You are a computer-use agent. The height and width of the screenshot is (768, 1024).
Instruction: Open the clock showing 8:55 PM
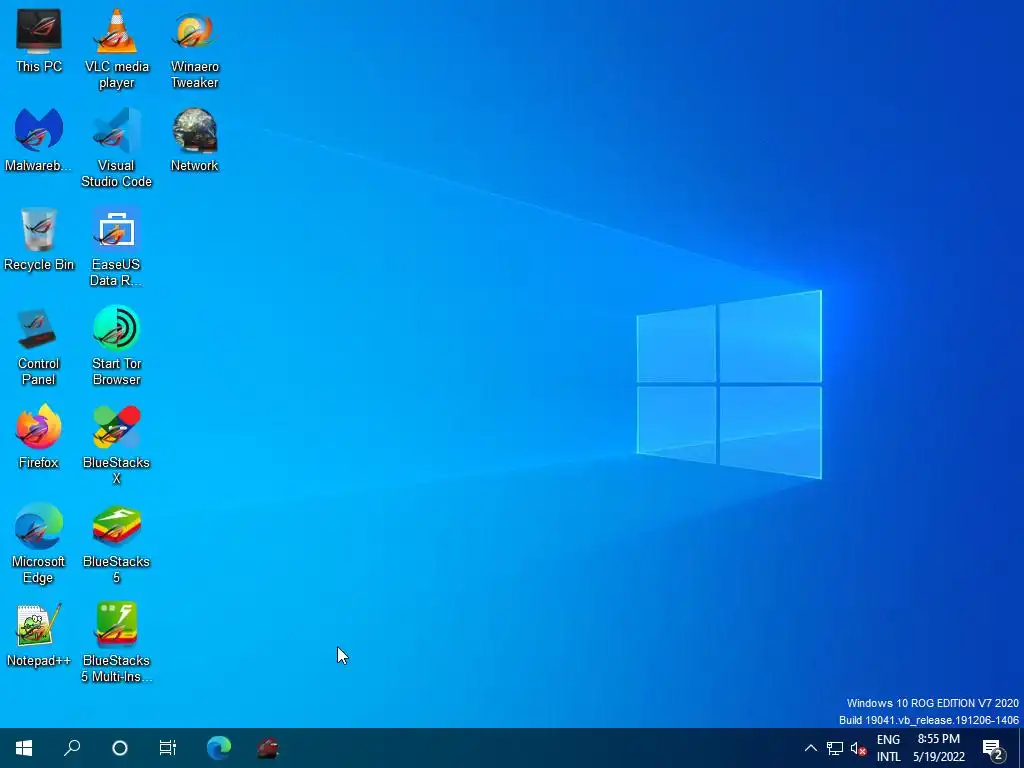pyautogui.click(x=938, y=748)
